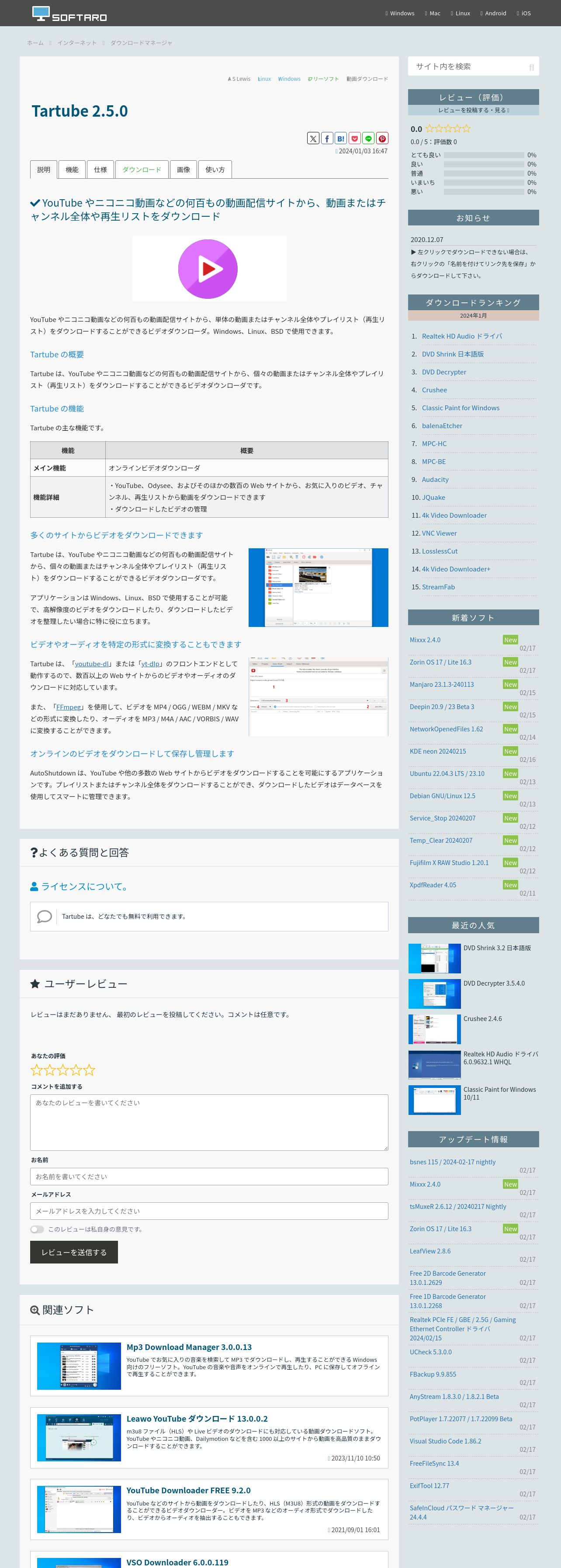Open the Tartube format conversion screenshot thumbnail
561x1568 pixels.
[318, 696]
